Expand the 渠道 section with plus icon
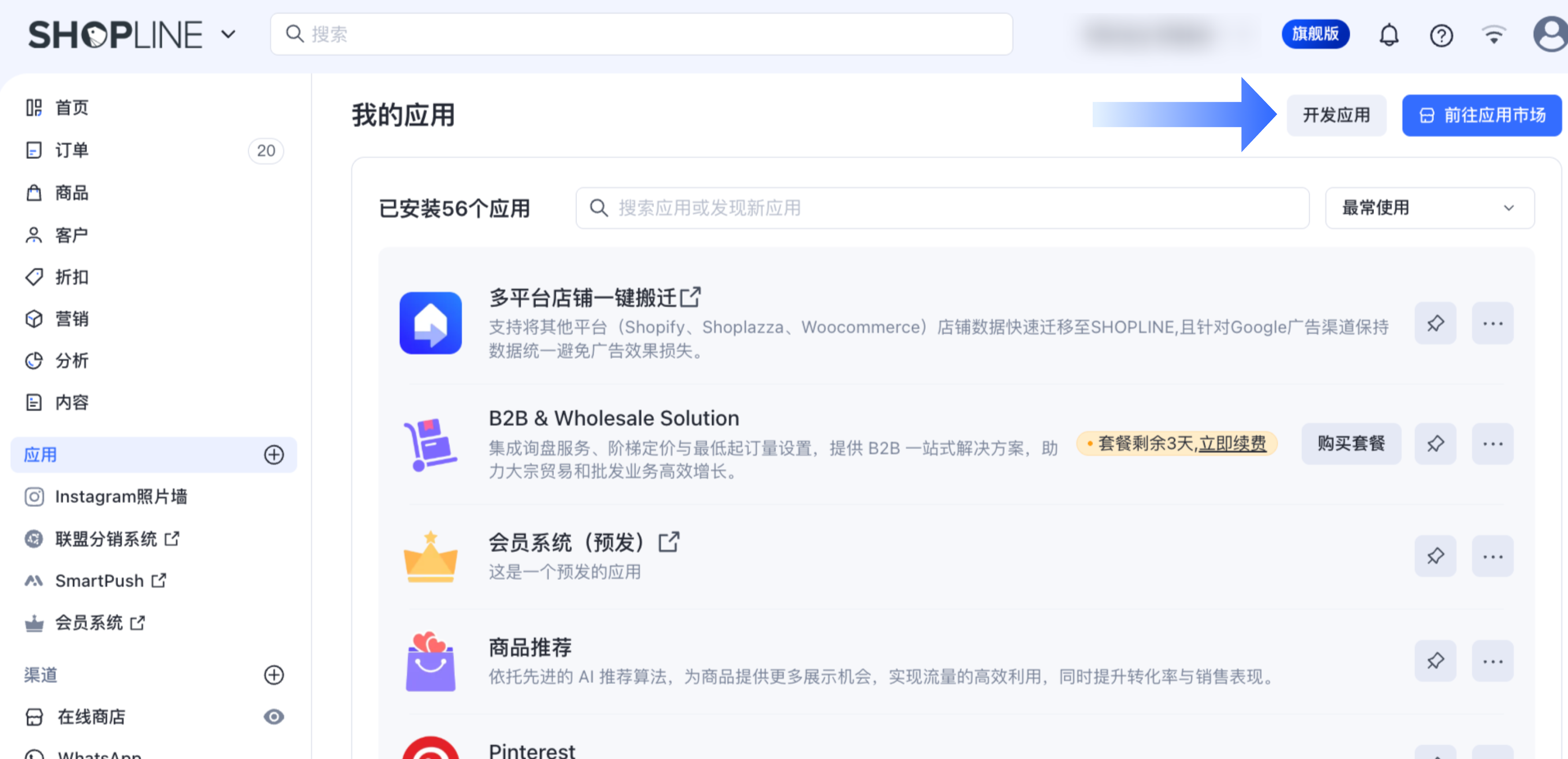This screenshot has width=1568, height=759. point(274,675)
